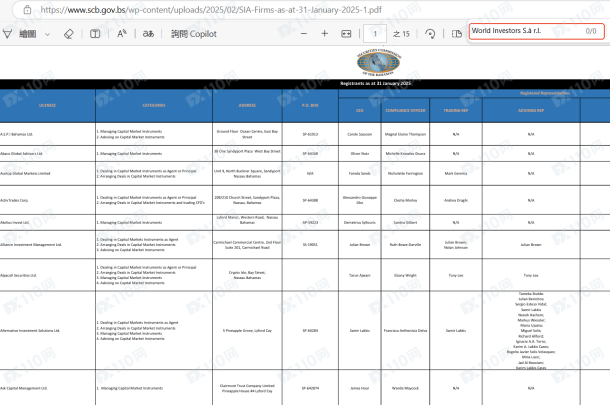Click the Ebony Wright compliance officer cell
The height and width of the screenshot is (405, 610).
[x=405, y=275]
